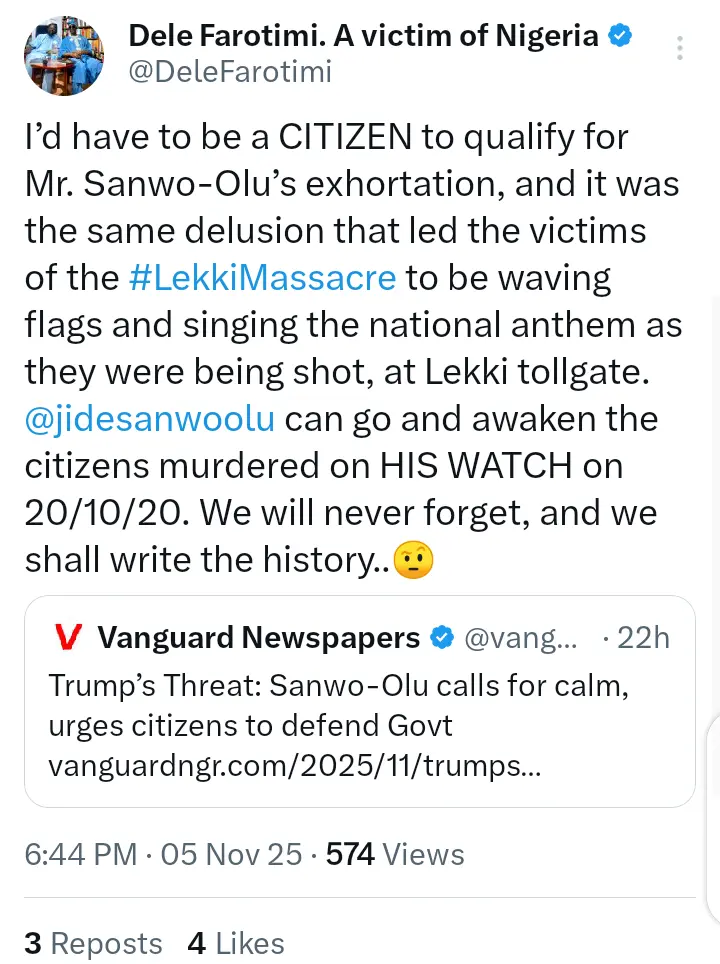Show the 4 Likes list
Screen dimensions: 720x964
pyautogui.click(x=236, y=943)
